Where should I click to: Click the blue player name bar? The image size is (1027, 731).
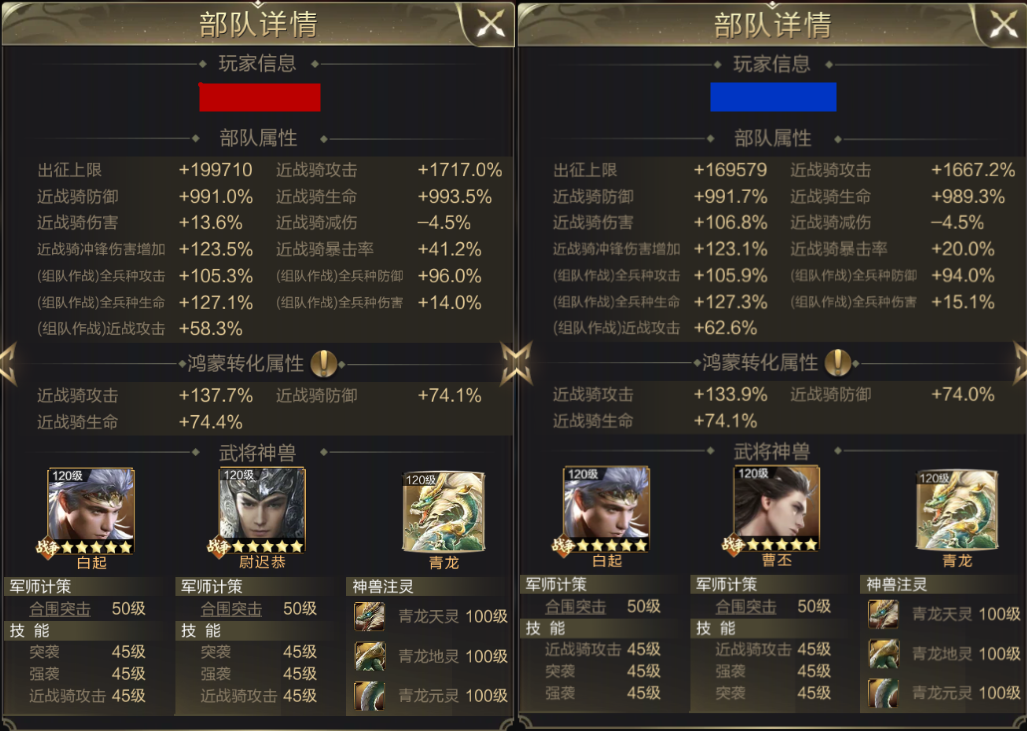pyautogui.click(x=774, y=97)
